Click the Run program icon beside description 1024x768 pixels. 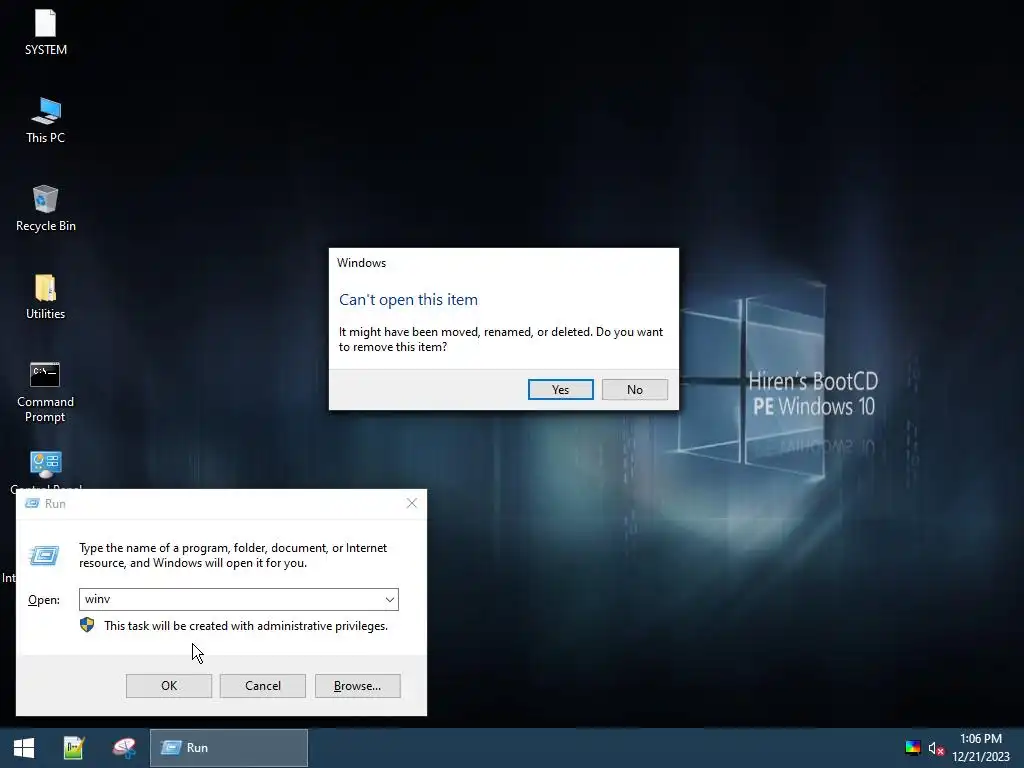(44, 555)
